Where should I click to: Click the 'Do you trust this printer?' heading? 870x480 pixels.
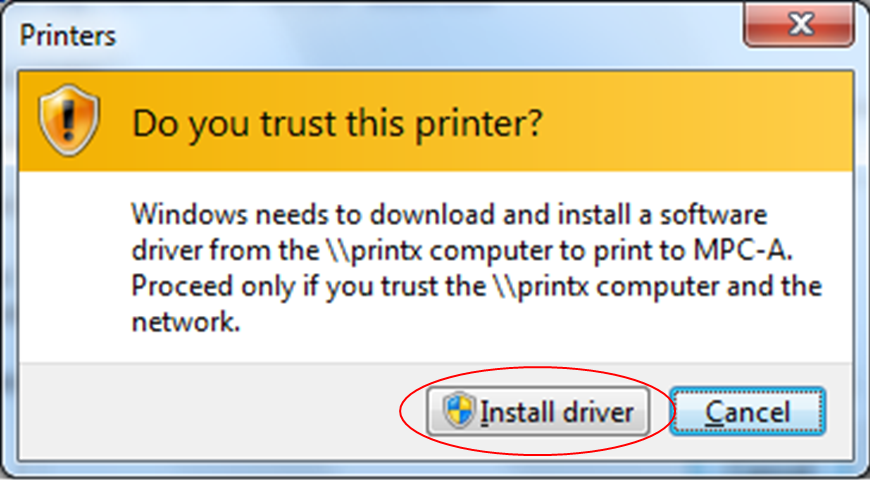[337, 124]
